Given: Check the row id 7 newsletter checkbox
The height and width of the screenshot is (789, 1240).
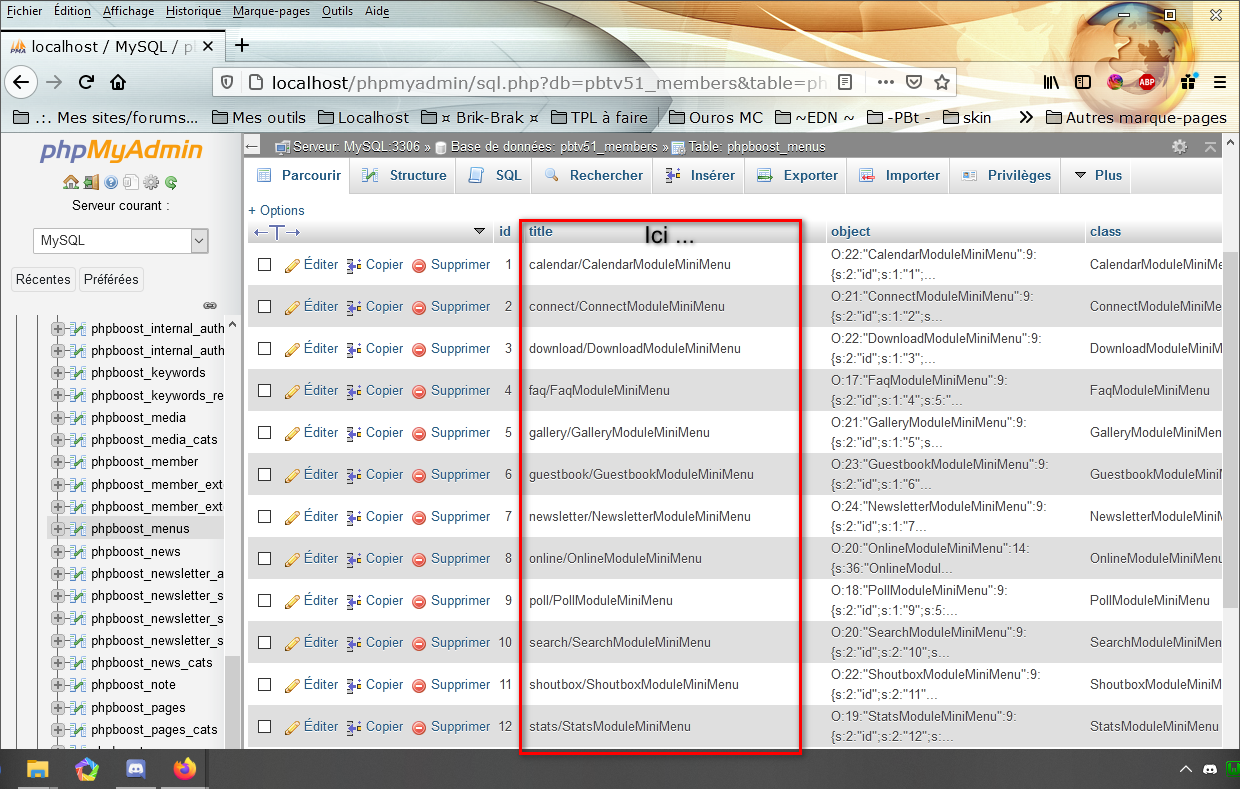Looking at the screenshot, I should tap(265, 517).
